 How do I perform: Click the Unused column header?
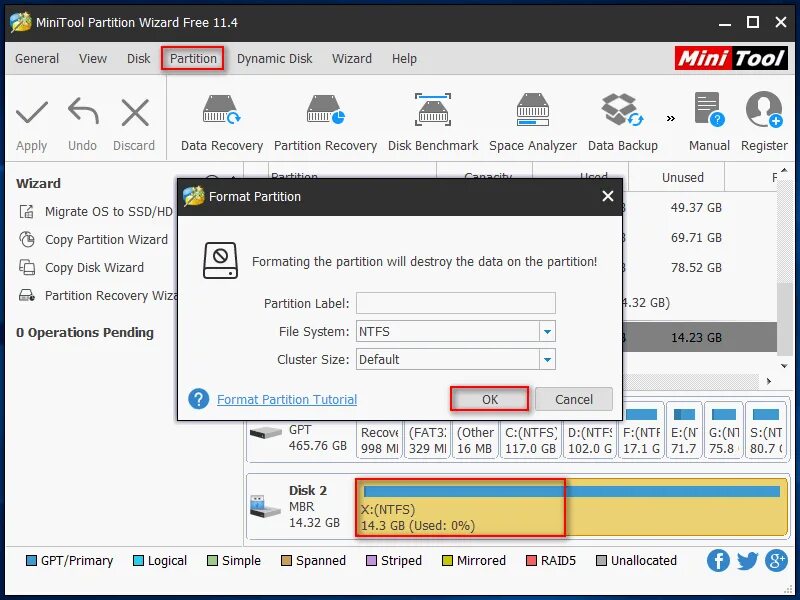click(682, 178)
